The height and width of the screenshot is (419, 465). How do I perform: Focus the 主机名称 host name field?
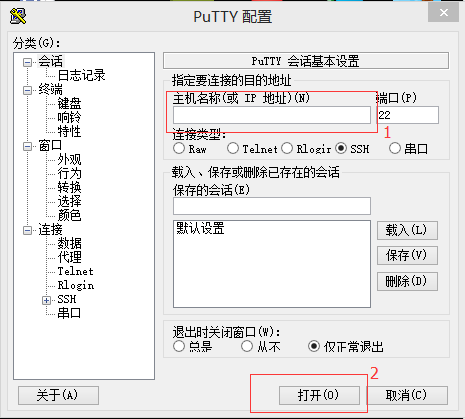(x=272, y=115)
